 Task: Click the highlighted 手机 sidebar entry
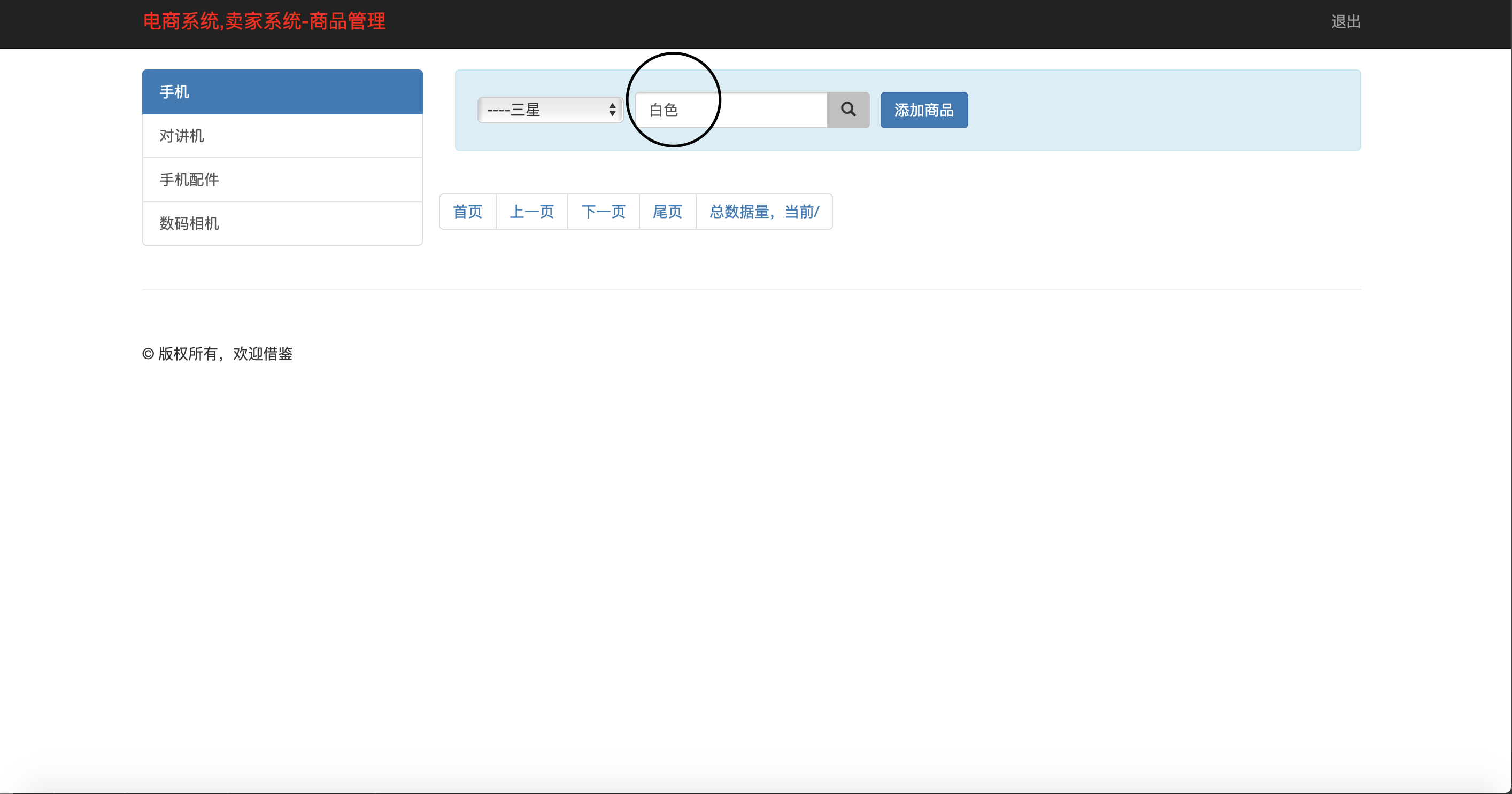pyautogui.click(x=282, y=91)
